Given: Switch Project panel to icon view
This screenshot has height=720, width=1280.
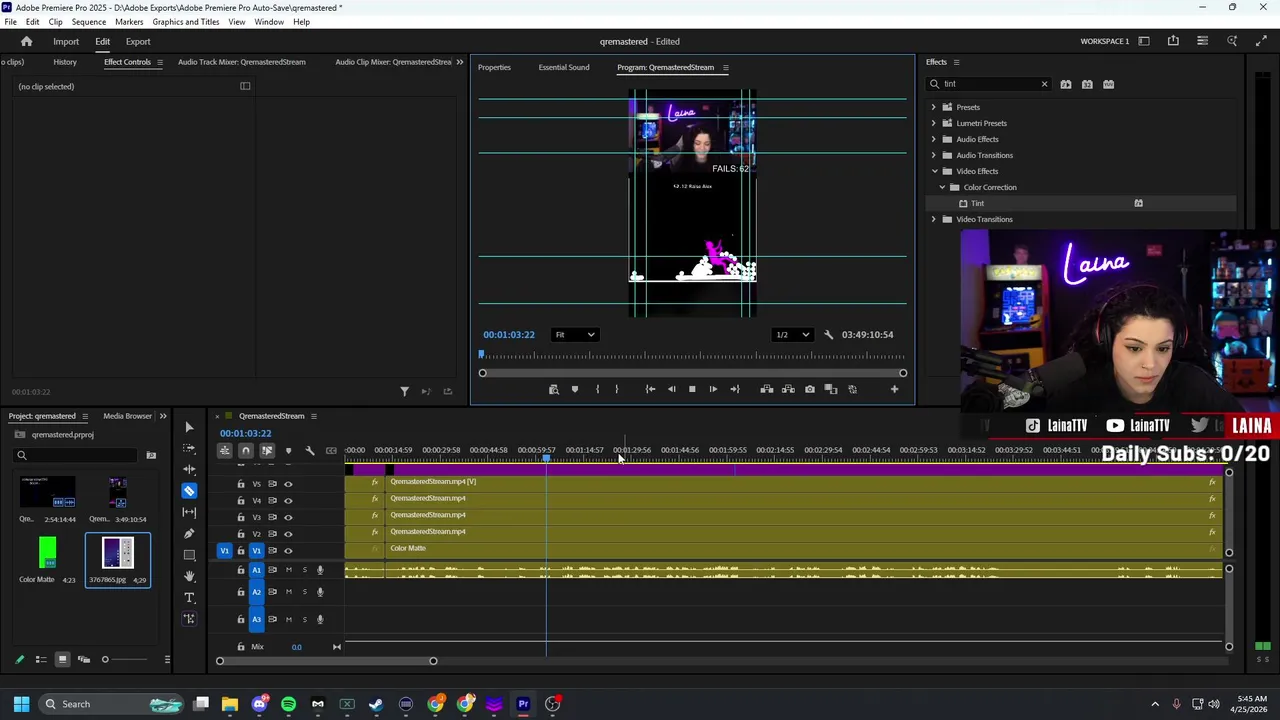Looking at the screenshot, I should click(x=62, y=659).
